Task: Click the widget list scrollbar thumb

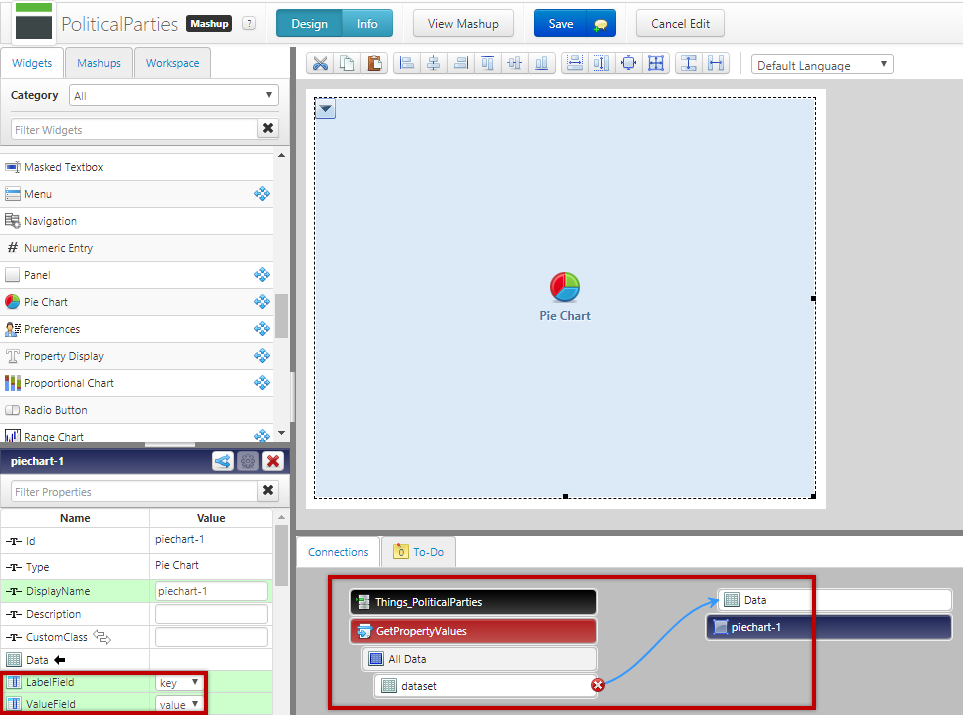Action: (281, 316)
